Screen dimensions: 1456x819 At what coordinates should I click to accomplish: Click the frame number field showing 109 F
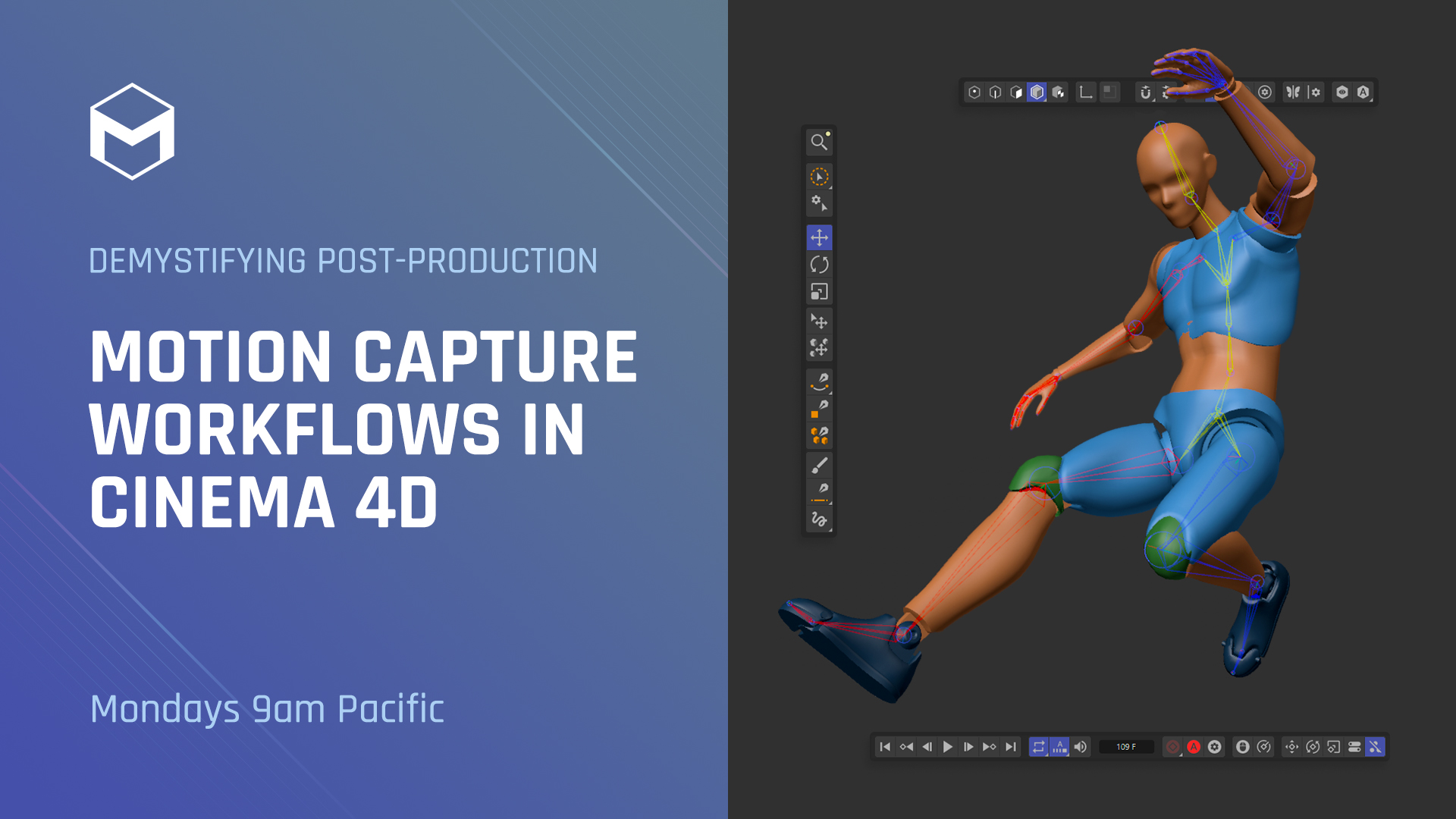pyautogui.click(x=1126, y=746)
